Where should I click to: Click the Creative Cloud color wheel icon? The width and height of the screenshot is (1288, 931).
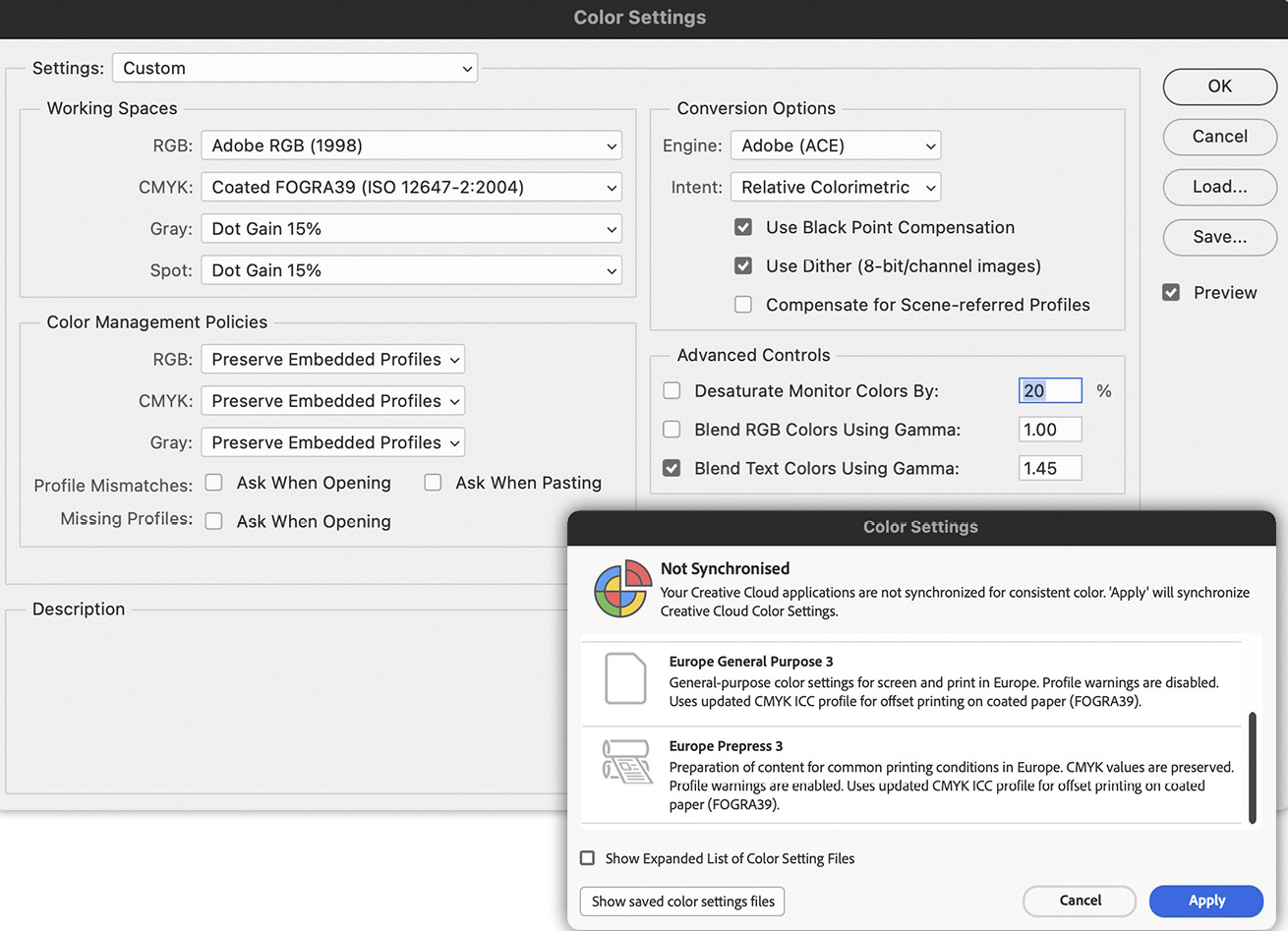(x=623, y=588)
